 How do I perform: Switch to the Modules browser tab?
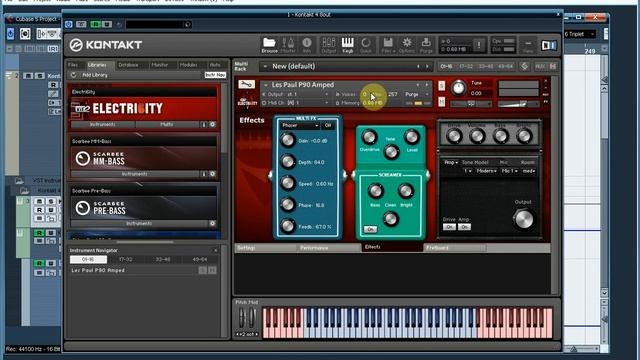[x=189, y=65]
